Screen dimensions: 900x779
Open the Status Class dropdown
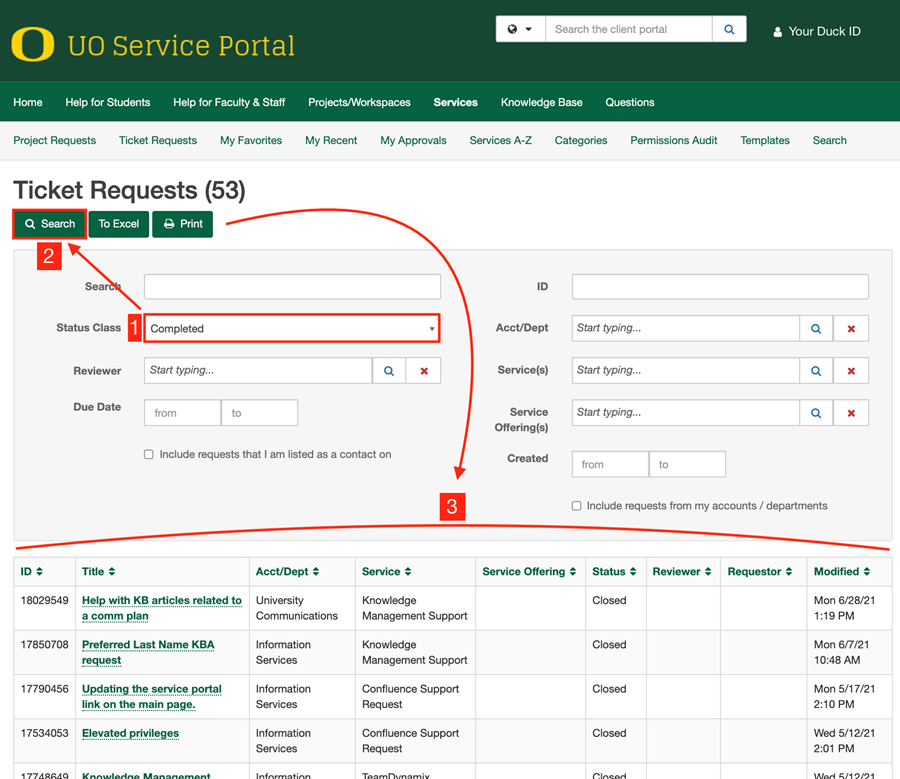(292, 328)
